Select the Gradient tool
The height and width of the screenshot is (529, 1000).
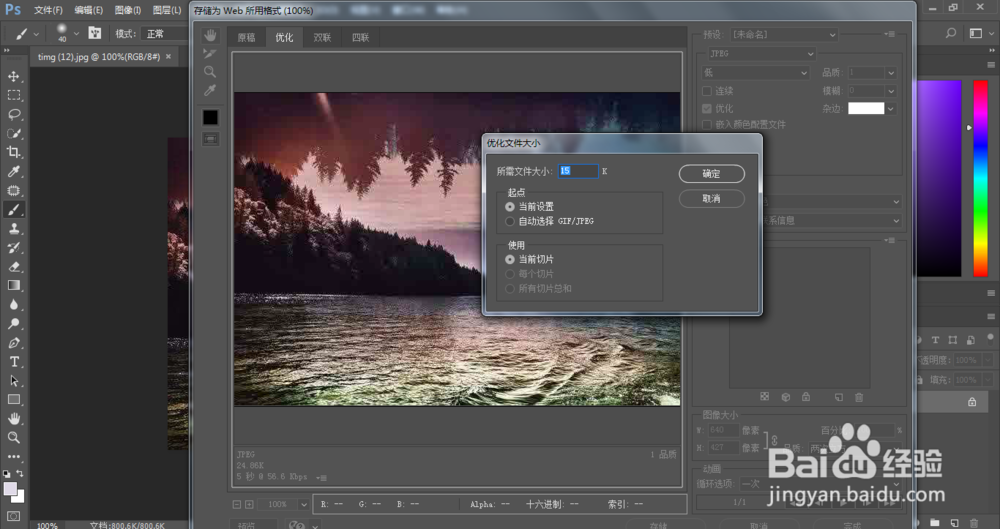click(13, 285)
